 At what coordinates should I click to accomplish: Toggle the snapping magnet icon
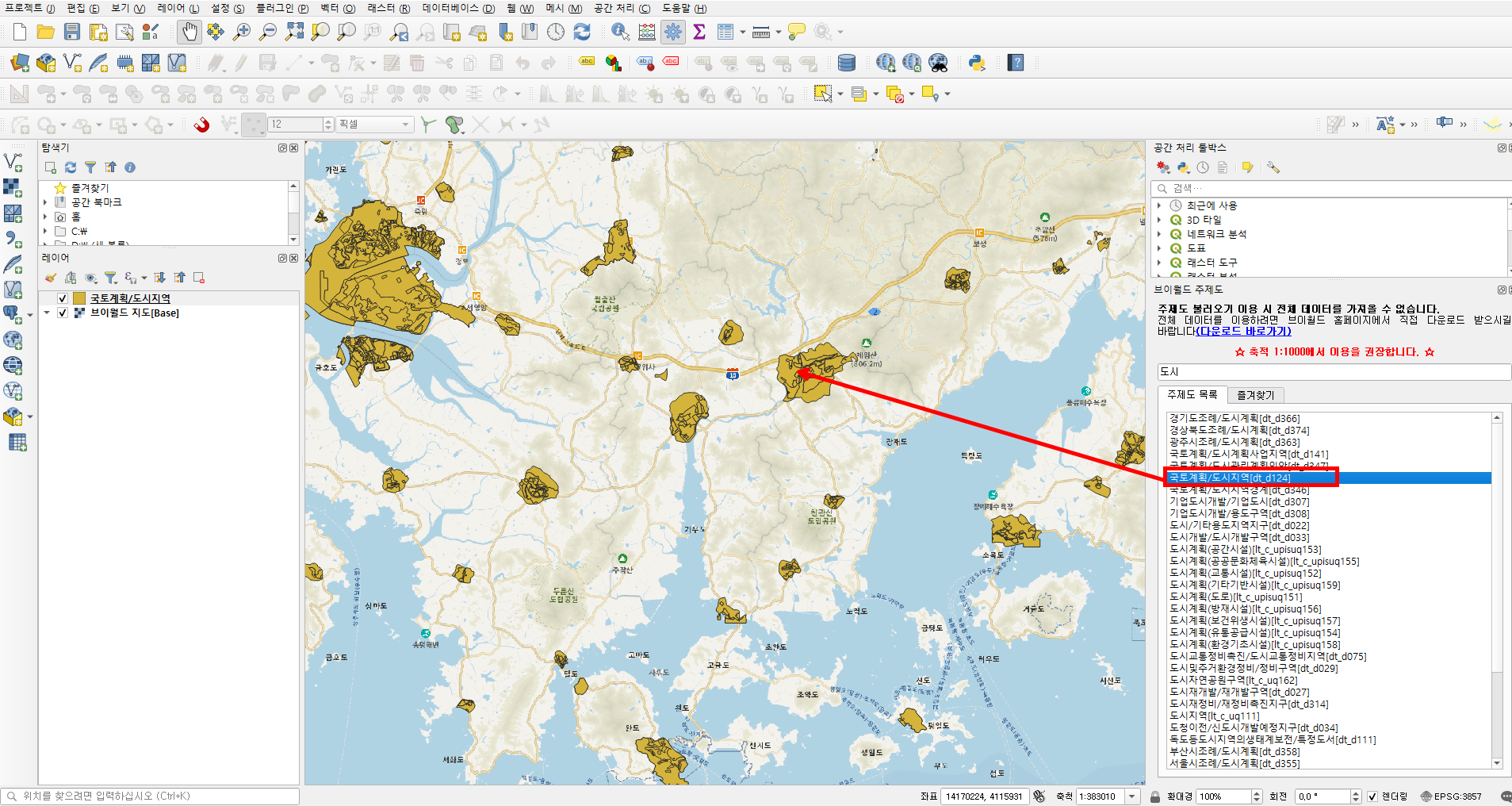point(202,125)
